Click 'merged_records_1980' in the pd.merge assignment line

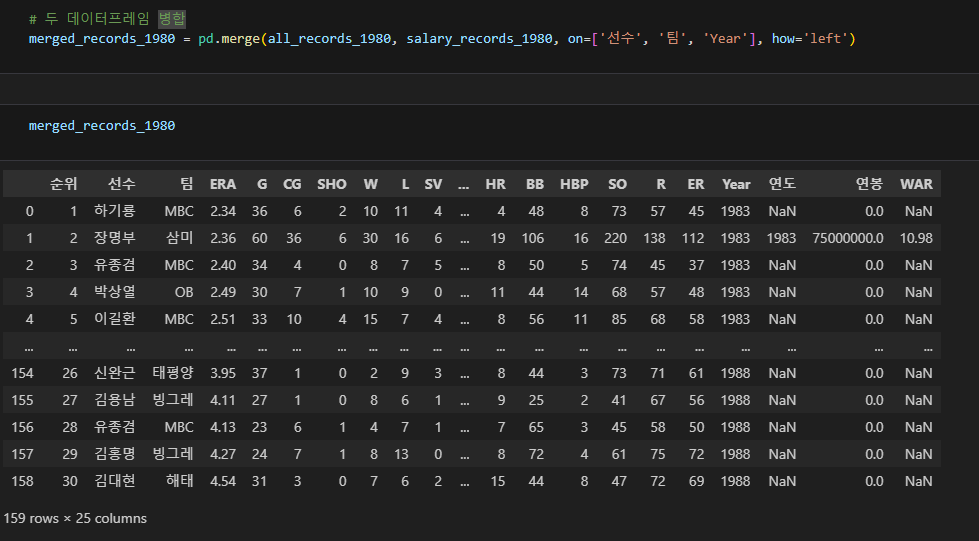click(x=102, y=39)
